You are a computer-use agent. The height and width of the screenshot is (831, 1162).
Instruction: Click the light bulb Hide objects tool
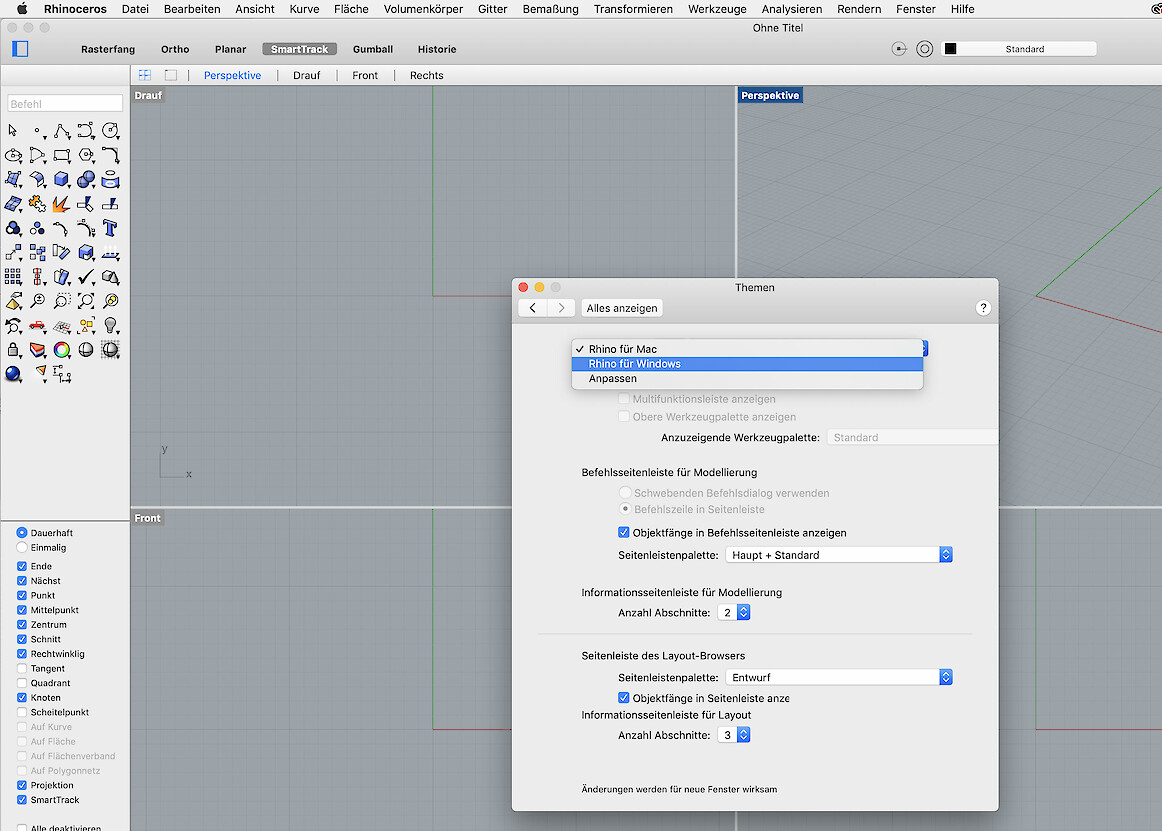pos(110,325)
